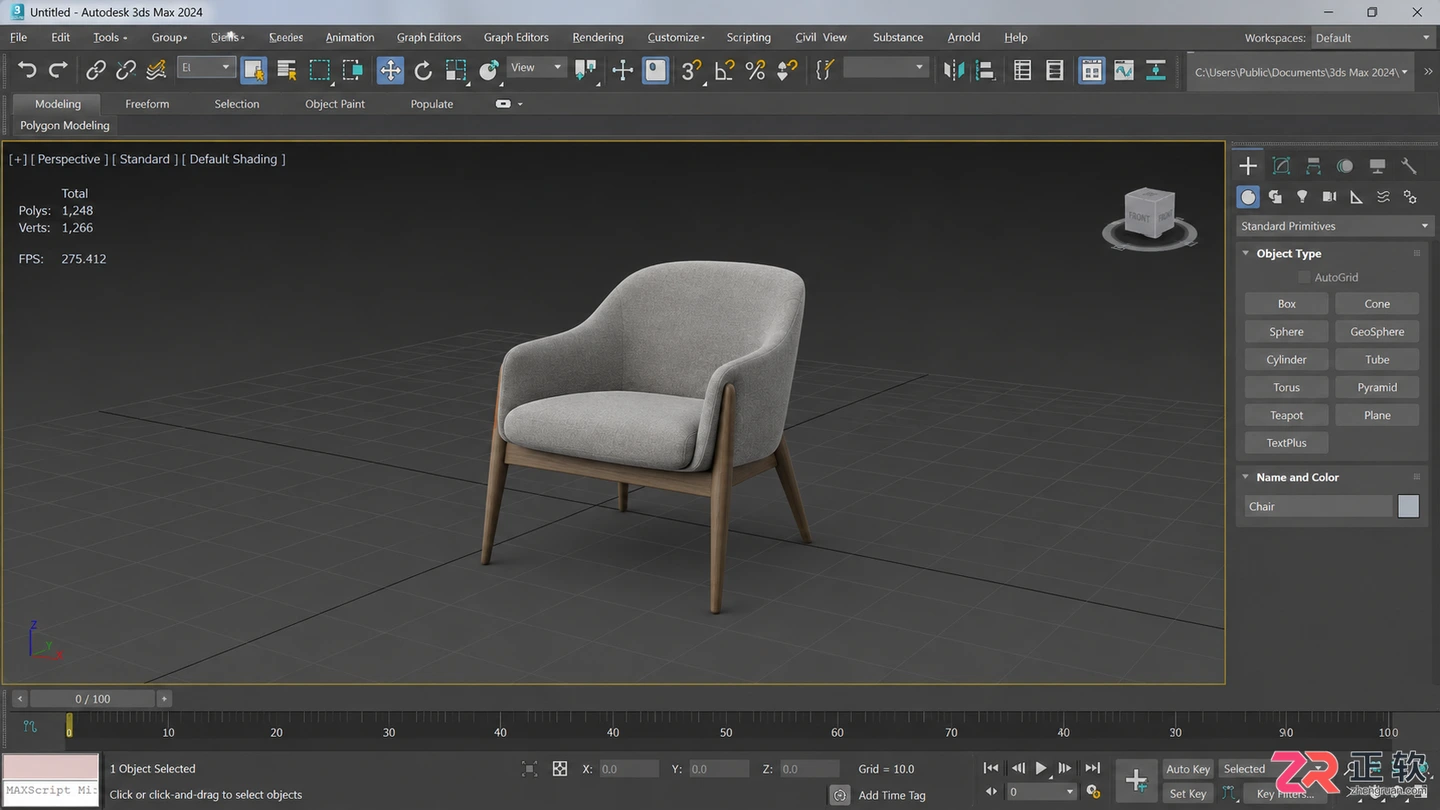This screenshot has height=810, width=1440.
Task: Click the Mirror tool icon
Action: 954,70
